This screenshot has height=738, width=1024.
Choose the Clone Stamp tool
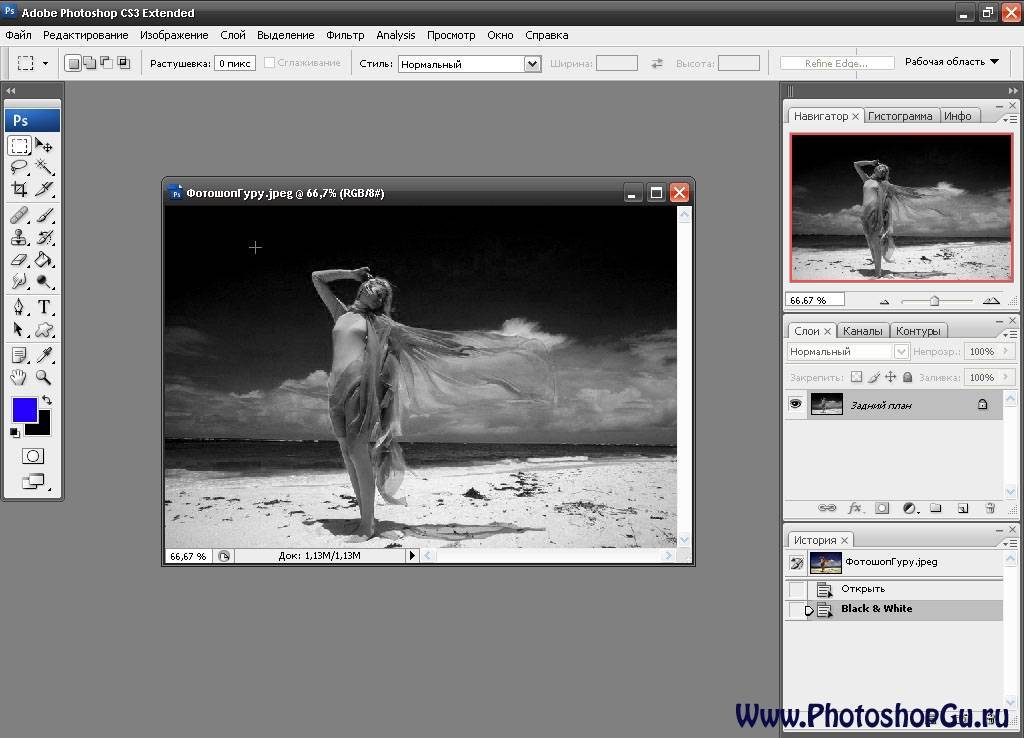19,238
